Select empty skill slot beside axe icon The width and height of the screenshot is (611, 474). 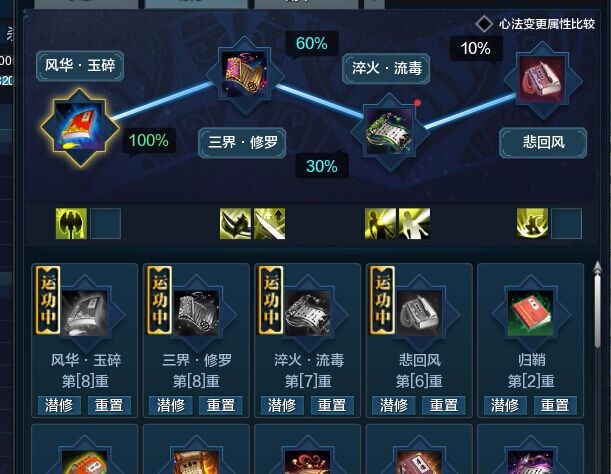(106, 223)
